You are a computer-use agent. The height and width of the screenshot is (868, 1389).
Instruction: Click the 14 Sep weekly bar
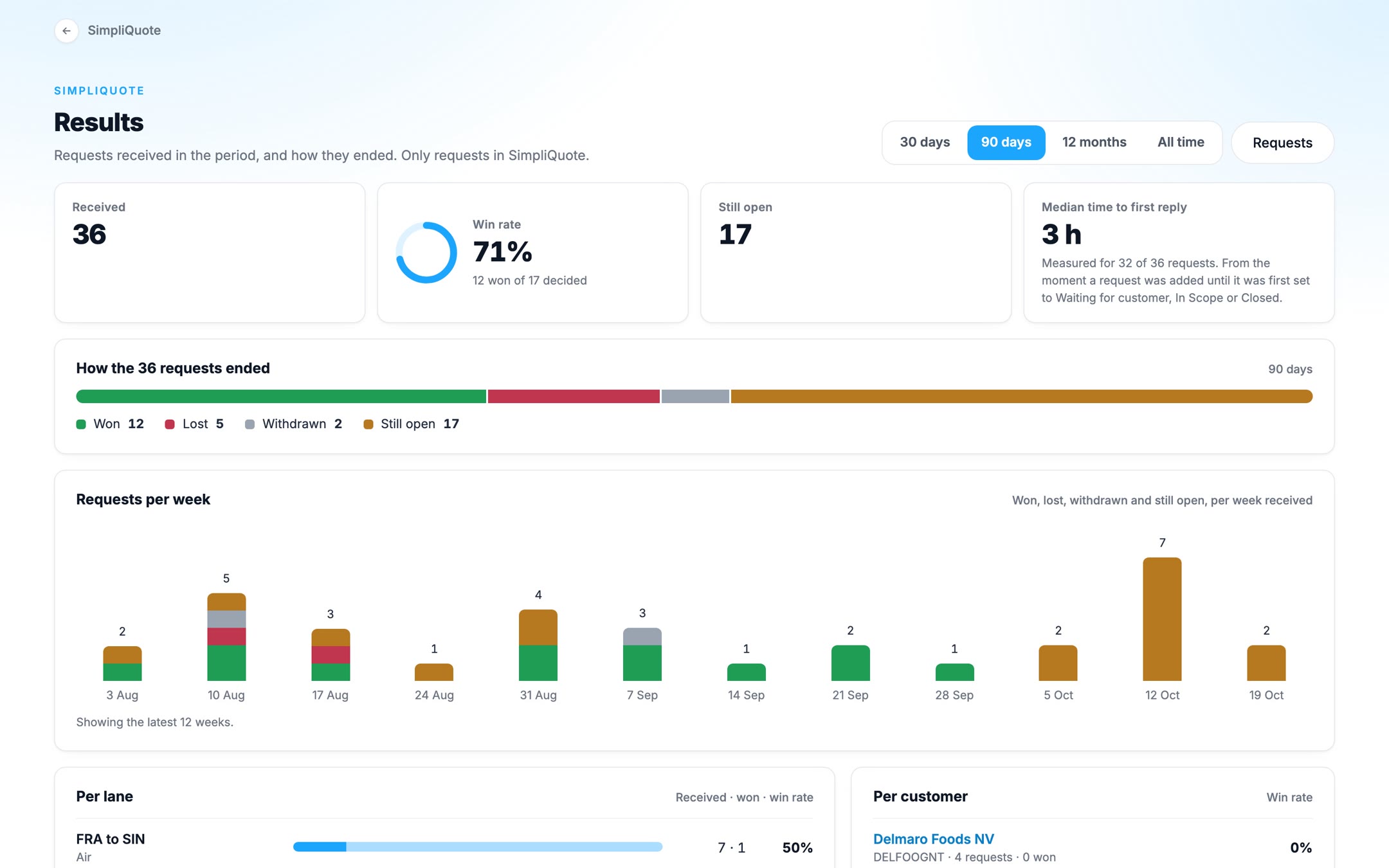(x=747, y=673)
